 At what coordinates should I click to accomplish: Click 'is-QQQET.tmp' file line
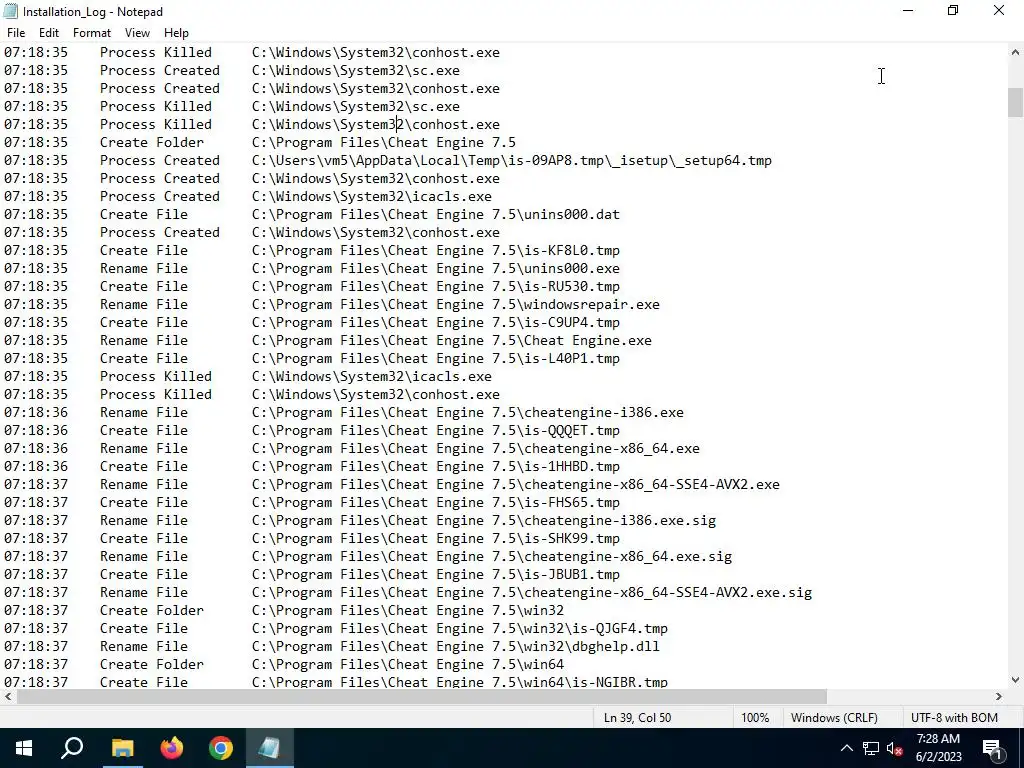coord(312,431)
